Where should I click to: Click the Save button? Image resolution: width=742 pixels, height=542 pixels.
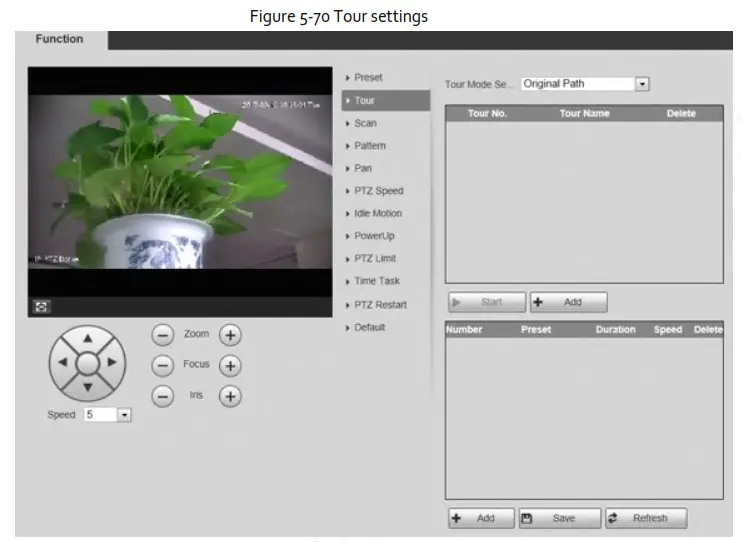(560, 518)
